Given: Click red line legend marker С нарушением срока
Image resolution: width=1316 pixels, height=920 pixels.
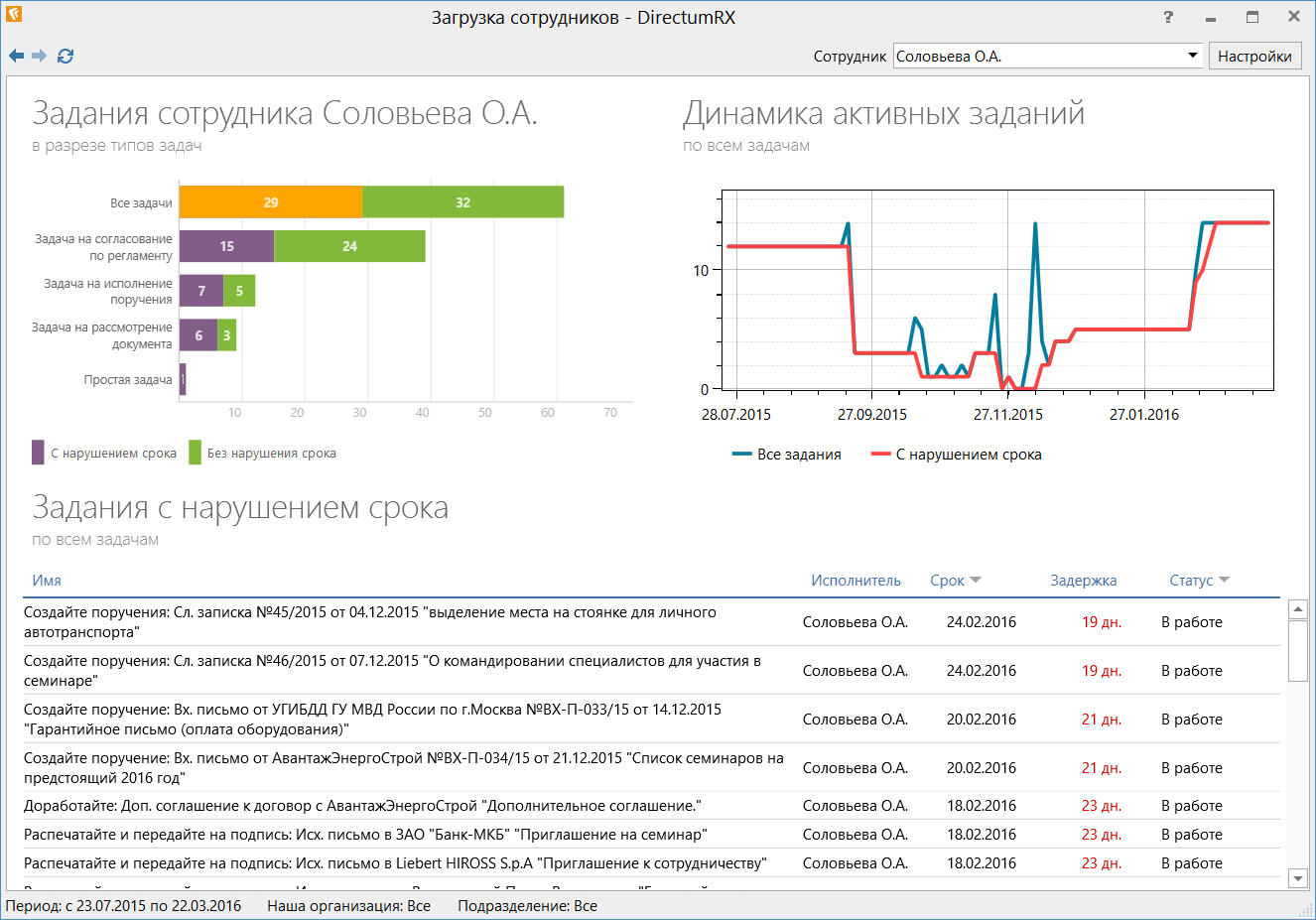Looking at the screenshot, I should [x=880, y=455].
